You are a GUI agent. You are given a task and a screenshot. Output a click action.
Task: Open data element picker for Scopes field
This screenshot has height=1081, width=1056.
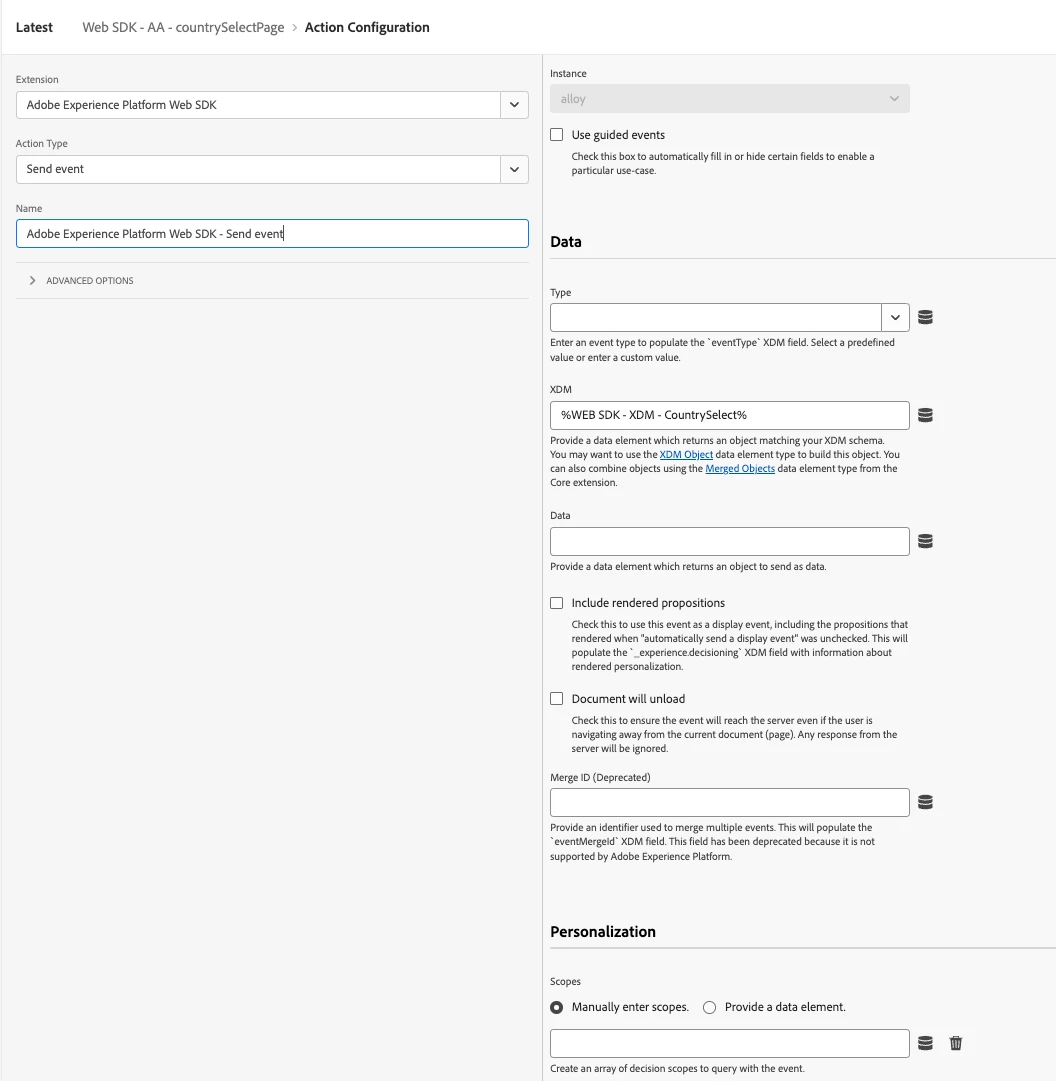click(925, 1043)
